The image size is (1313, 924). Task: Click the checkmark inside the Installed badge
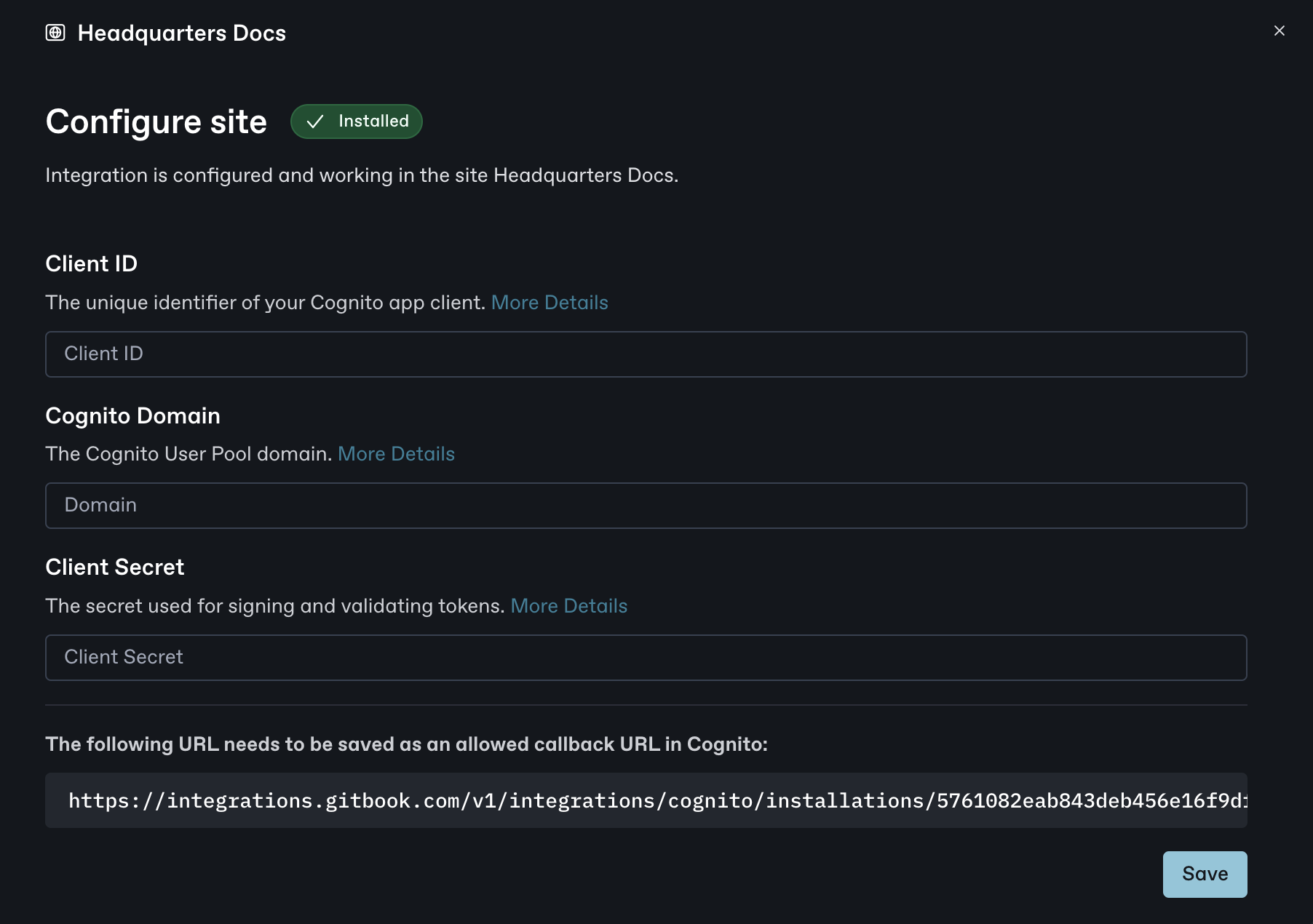coord(316,121)
